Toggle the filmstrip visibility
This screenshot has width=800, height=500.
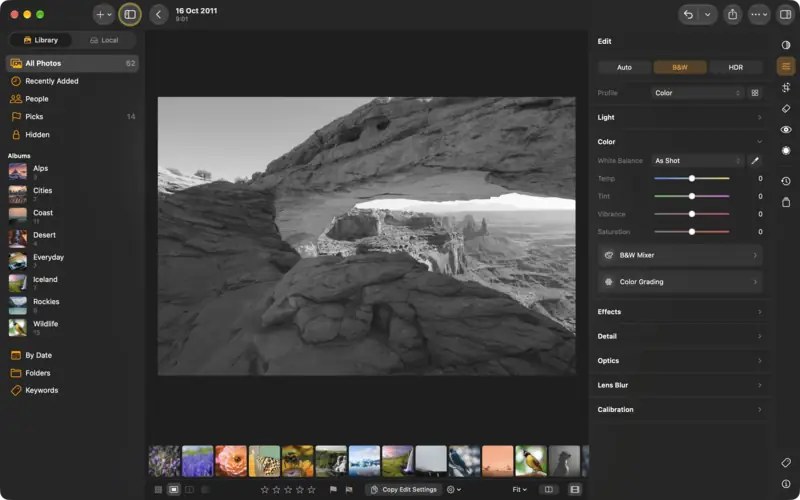(575, 490)
